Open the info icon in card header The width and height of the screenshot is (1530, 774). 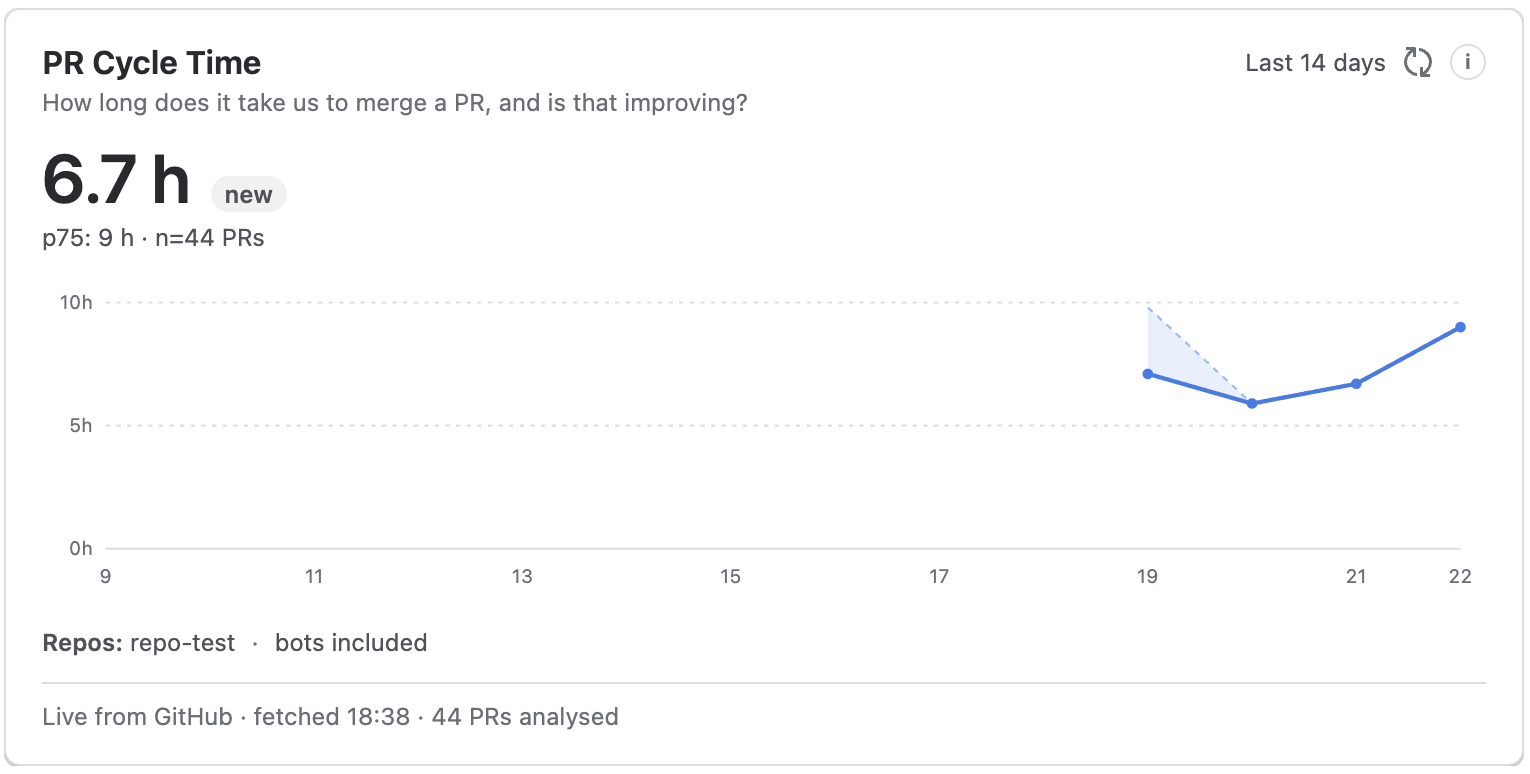click(1468, 63)
